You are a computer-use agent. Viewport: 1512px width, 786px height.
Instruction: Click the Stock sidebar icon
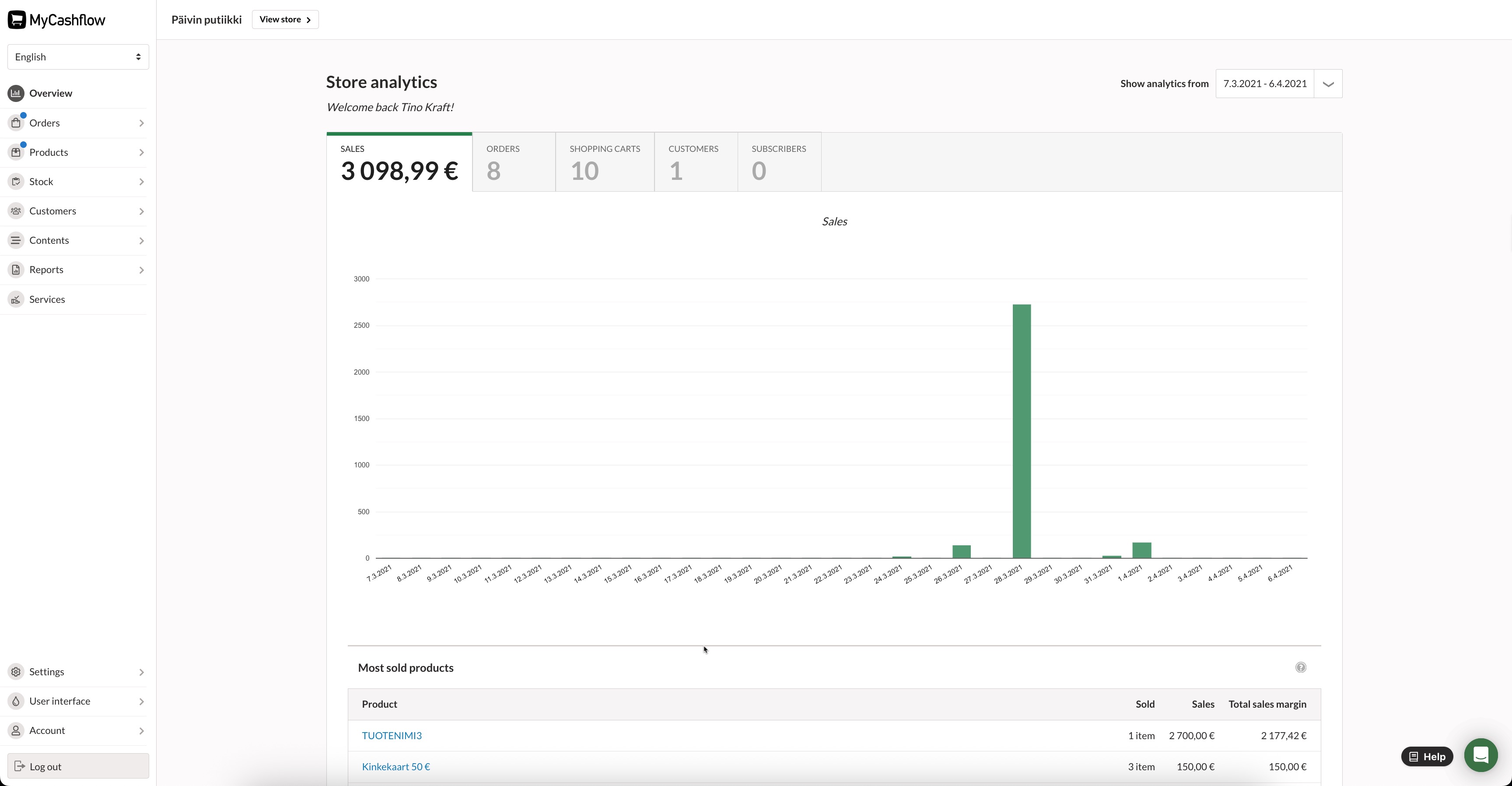point(16,181)
